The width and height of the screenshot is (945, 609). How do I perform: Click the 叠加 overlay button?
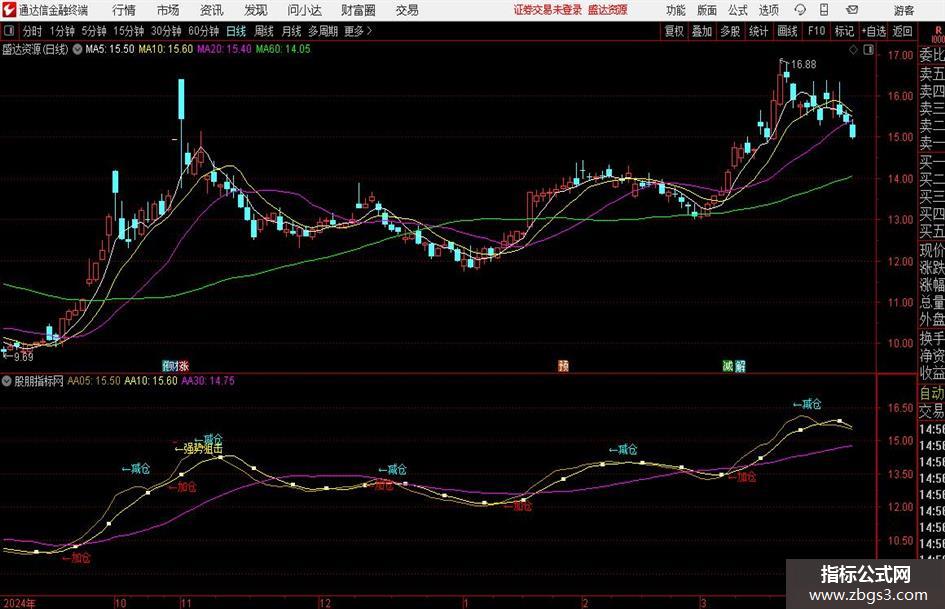click(702, 31)
